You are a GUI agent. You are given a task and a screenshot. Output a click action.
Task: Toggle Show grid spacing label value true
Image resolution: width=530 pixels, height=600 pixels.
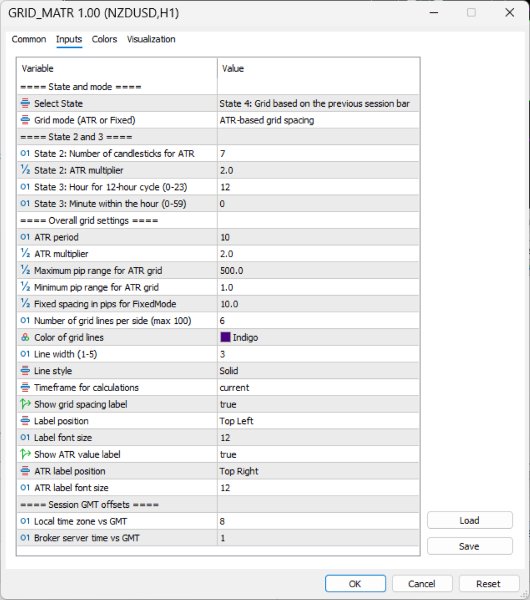318,404
